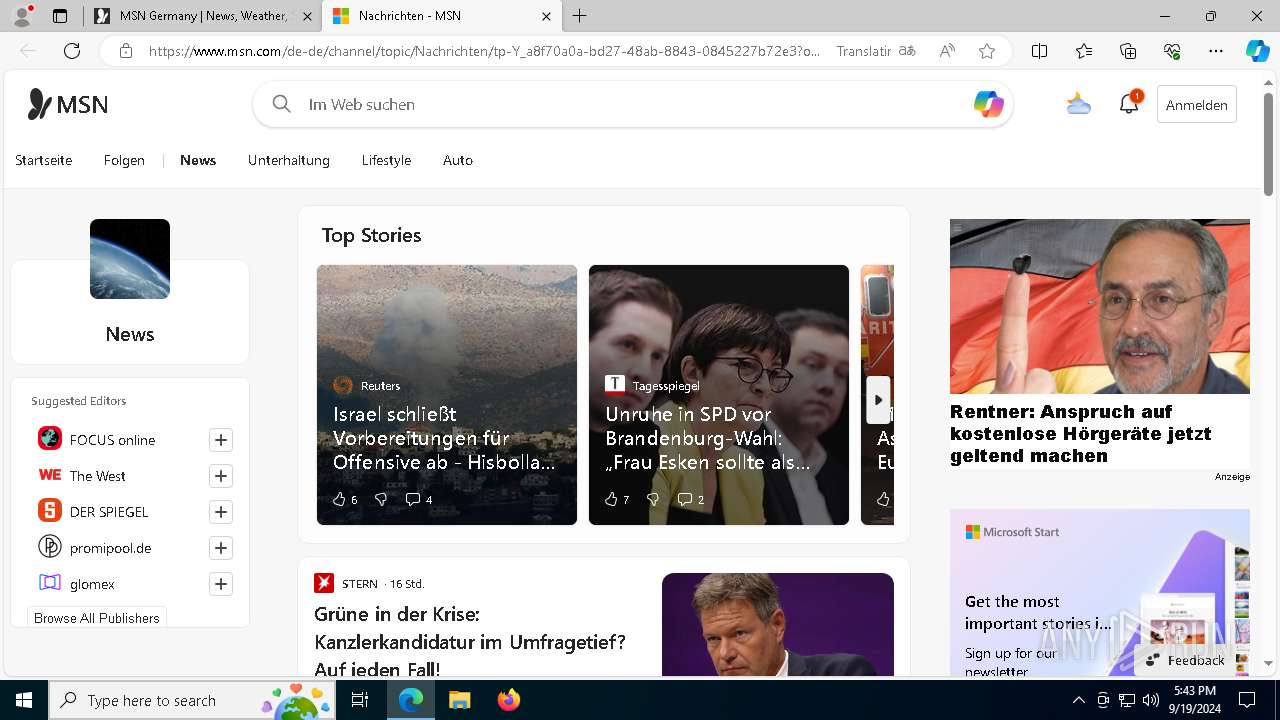Open the Feedback button
This screenshot has height=720, width=1280.
[x=1185, y=660]
